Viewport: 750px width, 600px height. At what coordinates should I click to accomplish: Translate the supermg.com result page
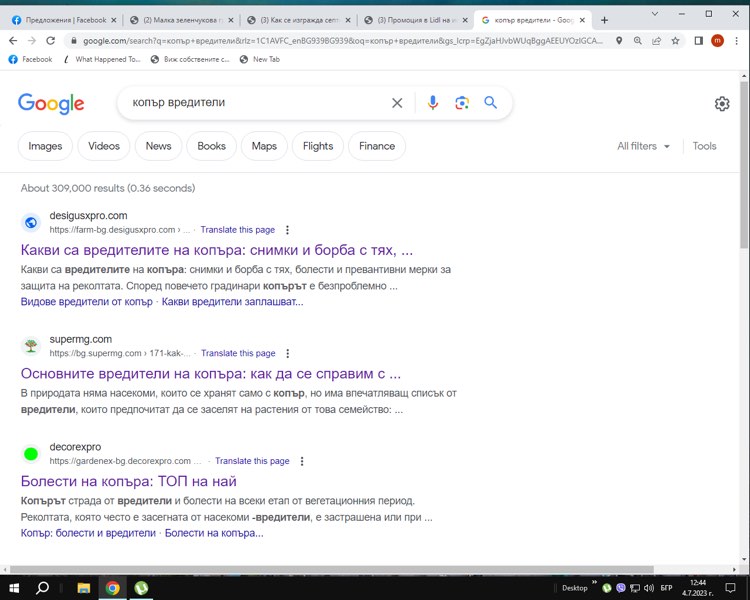pos(238,354)
